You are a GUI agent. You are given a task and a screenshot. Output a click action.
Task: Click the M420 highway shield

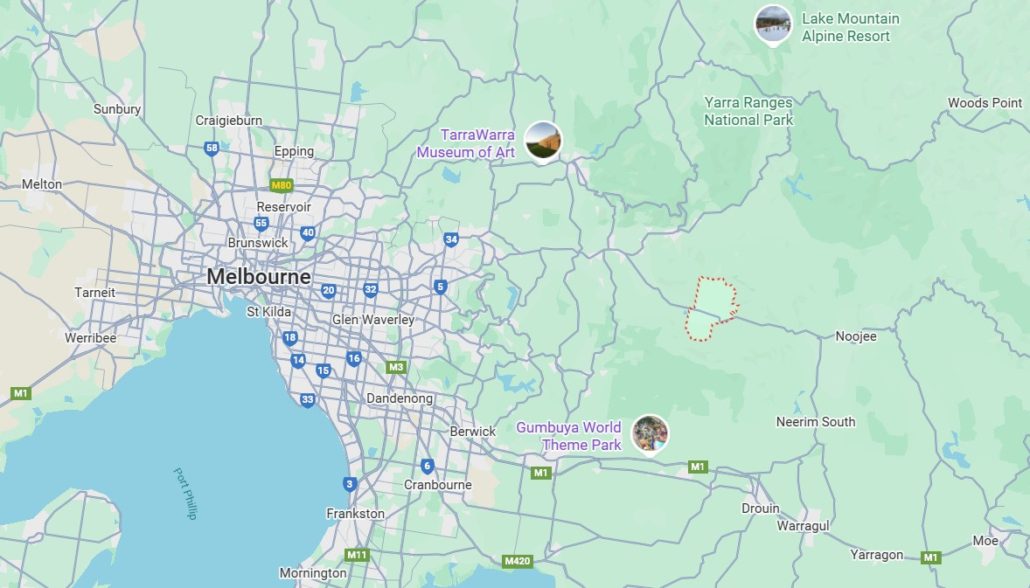(517, 561)
